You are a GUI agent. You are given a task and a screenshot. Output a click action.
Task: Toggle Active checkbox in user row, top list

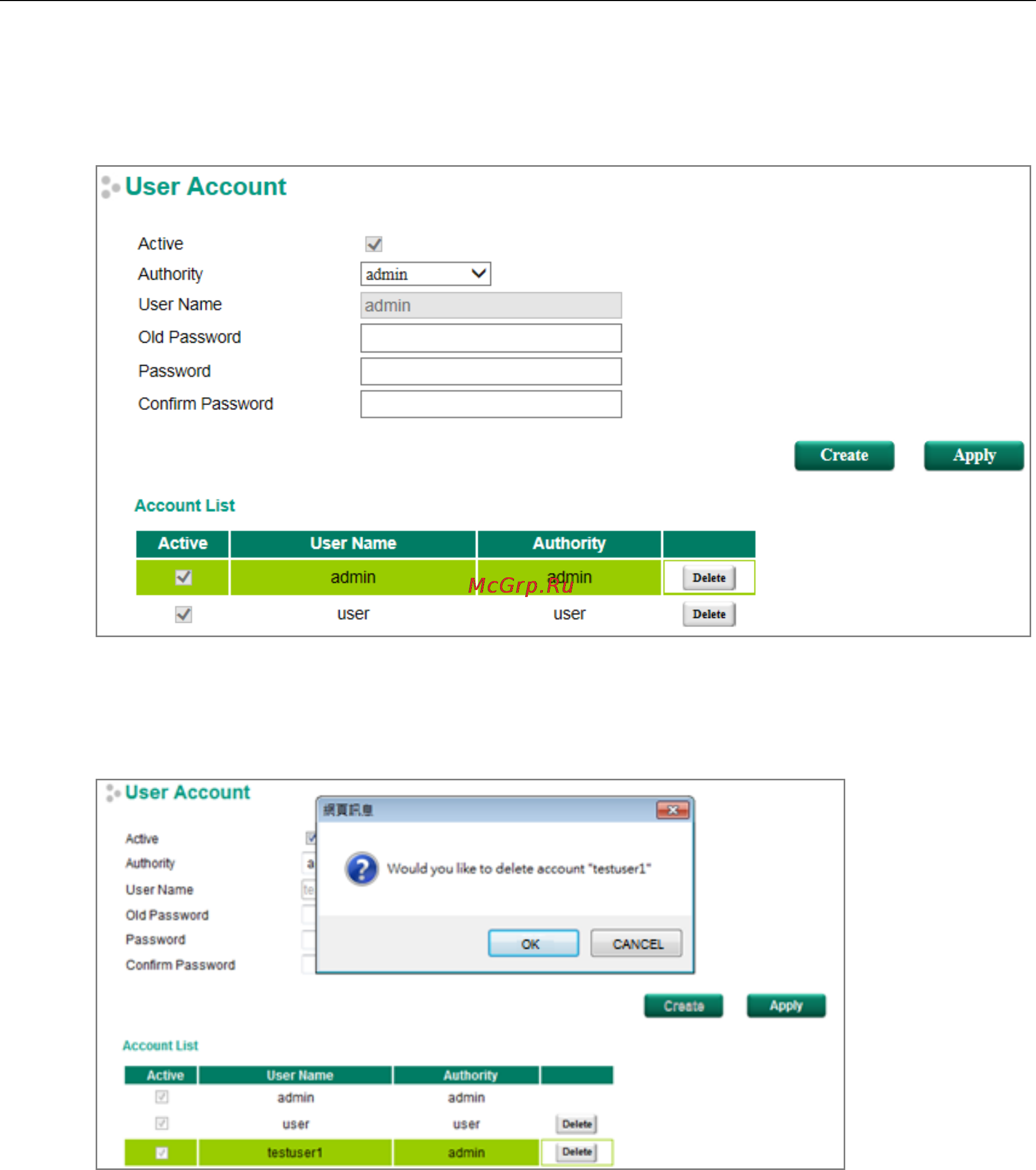click(x=183, y=615)
